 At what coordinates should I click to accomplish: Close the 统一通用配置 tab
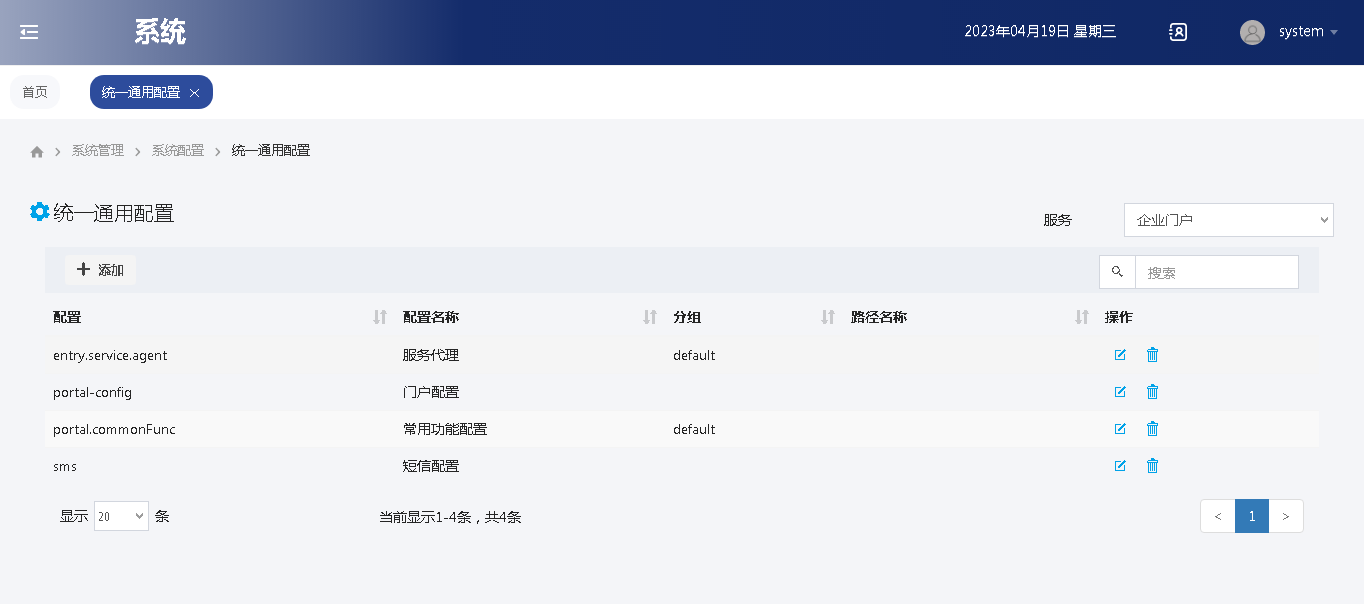(x=195, y=93)
